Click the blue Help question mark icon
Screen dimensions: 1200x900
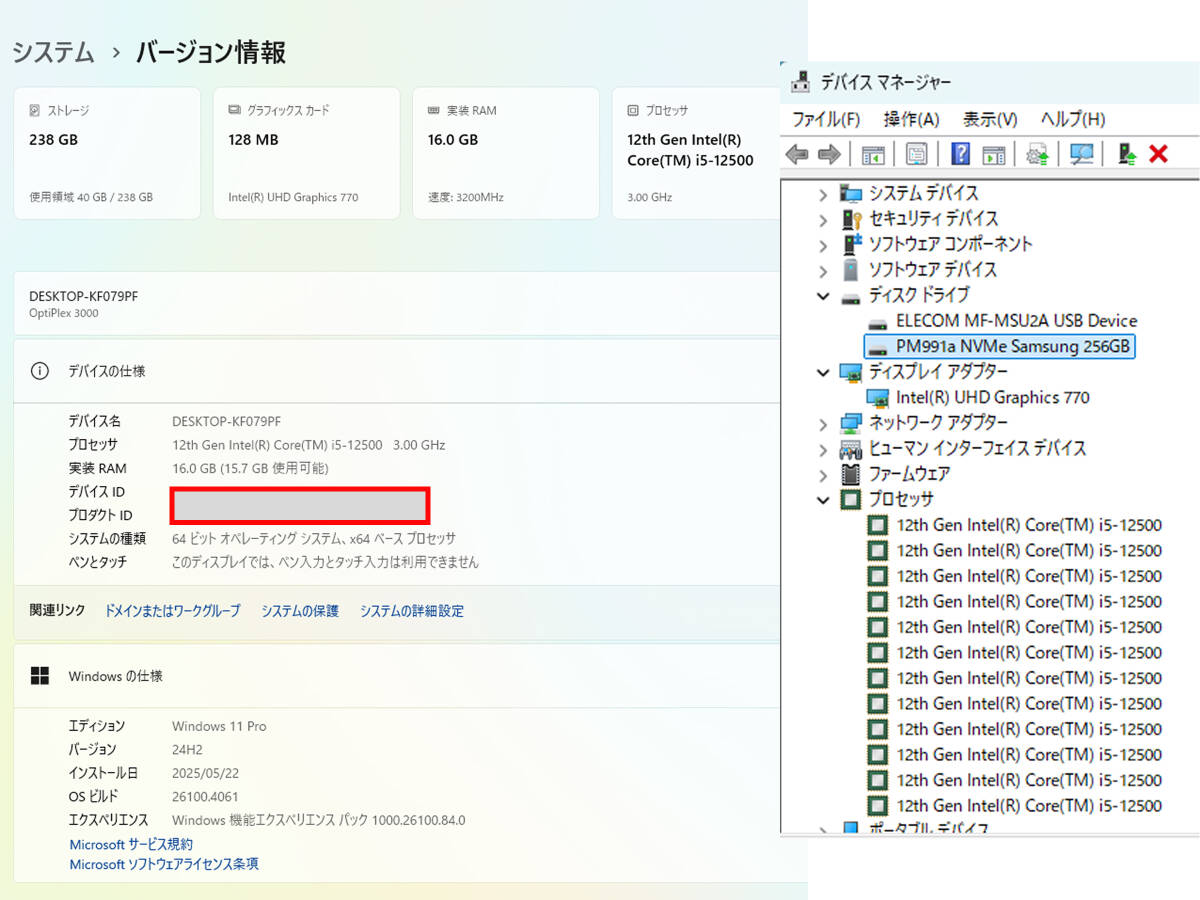960,154
